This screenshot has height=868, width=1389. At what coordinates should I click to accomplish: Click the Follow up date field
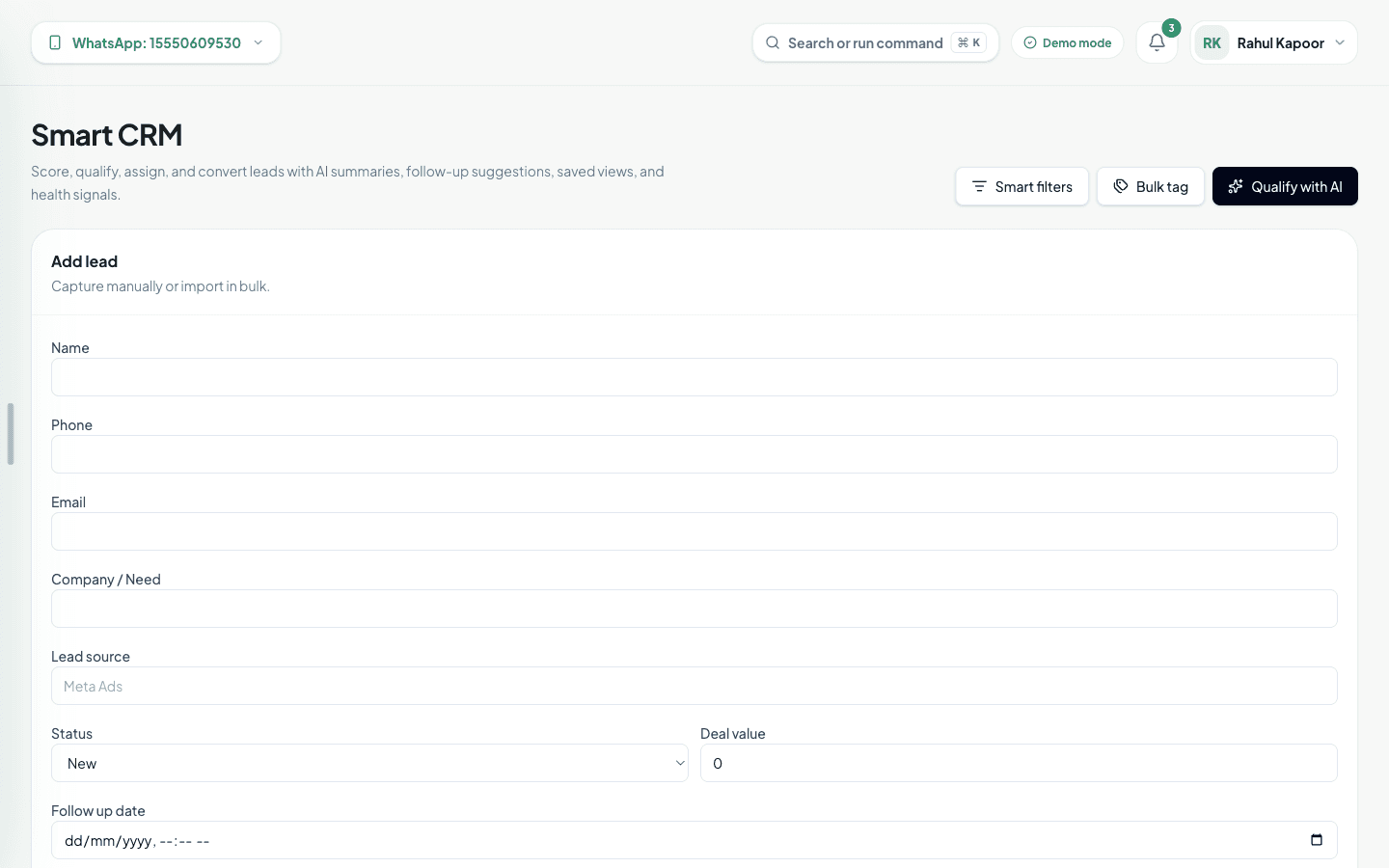click(694, 840)
